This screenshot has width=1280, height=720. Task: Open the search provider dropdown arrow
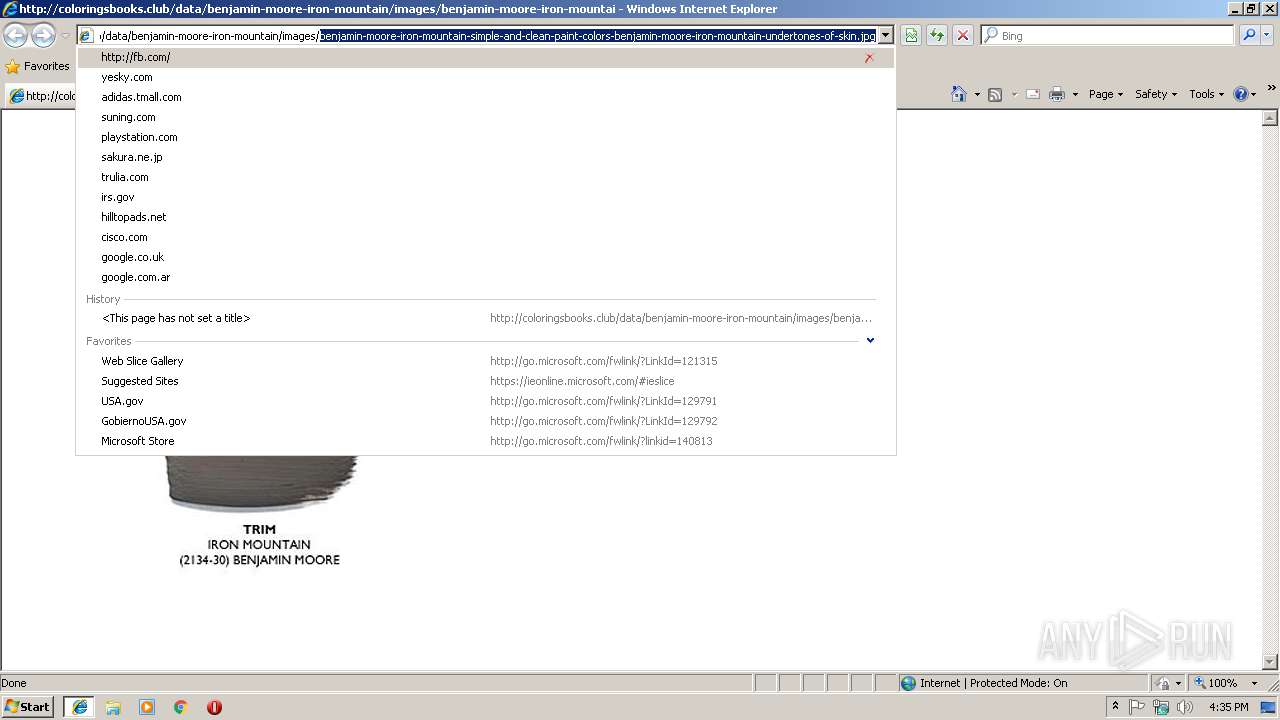(x=1266, y=36)
